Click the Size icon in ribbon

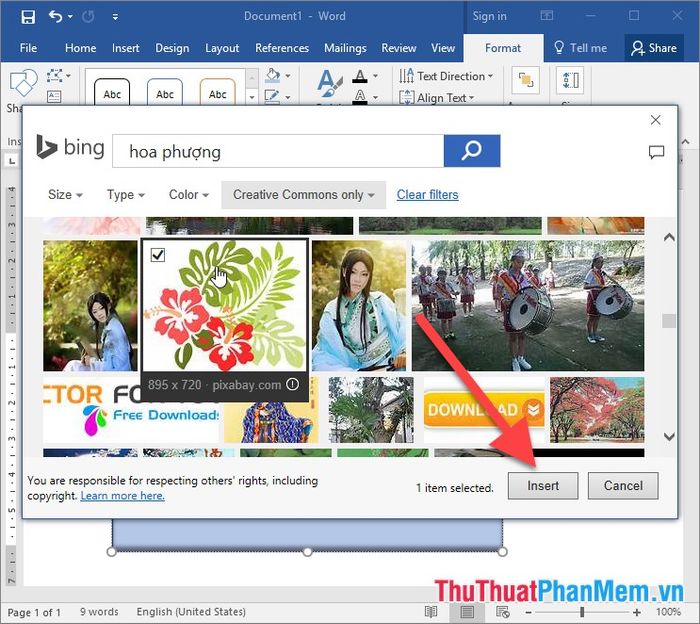tap(570, 80)
